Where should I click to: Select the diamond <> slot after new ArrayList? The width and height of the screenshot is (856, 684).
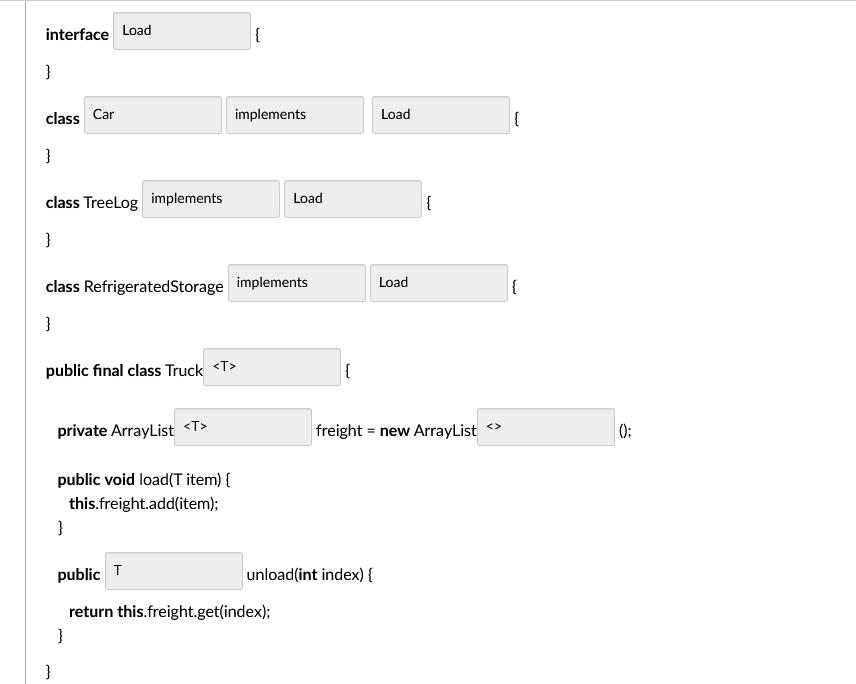tap(546, 427)
